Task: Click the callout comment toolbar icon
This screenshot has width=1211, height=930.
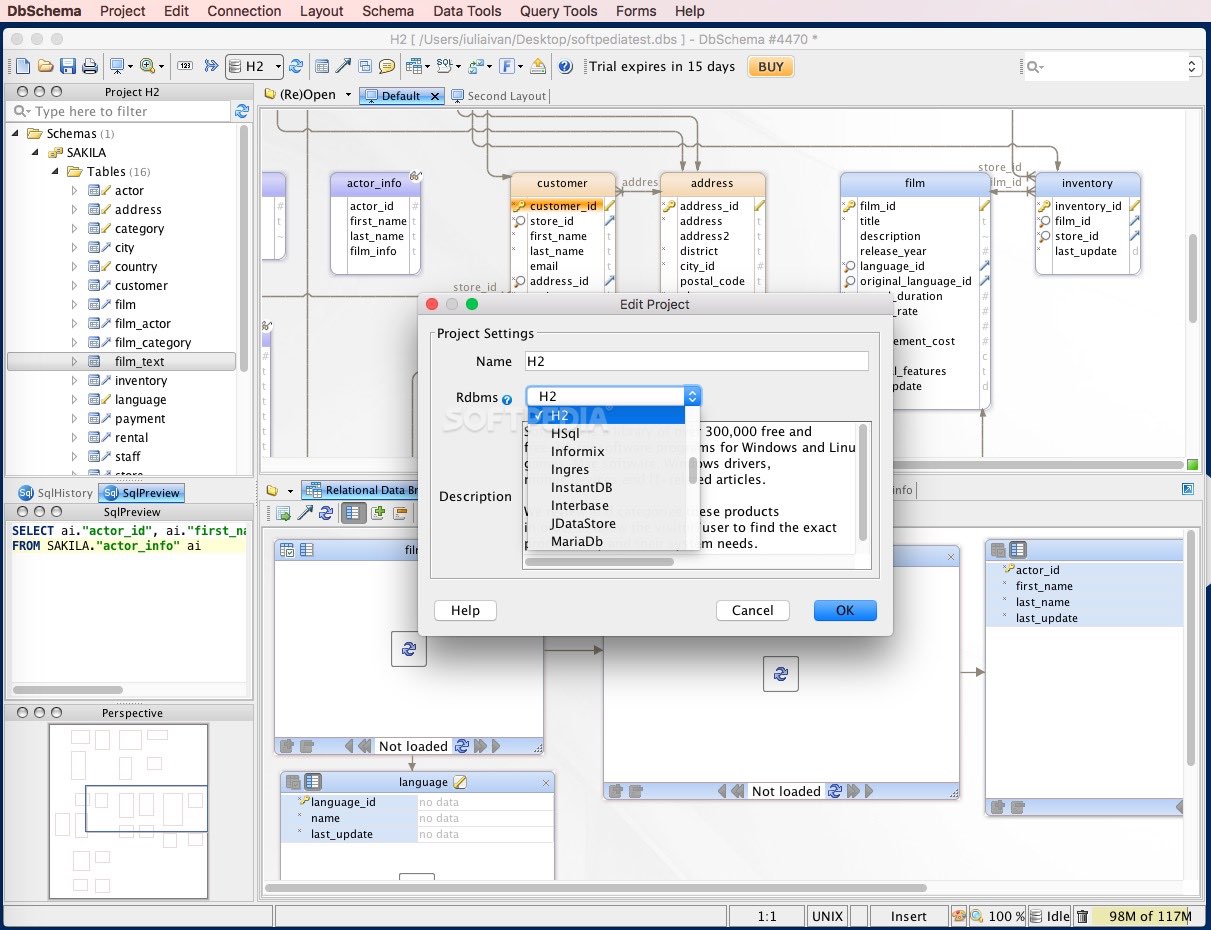Action: pyautogui.click(x=386, y=67)
